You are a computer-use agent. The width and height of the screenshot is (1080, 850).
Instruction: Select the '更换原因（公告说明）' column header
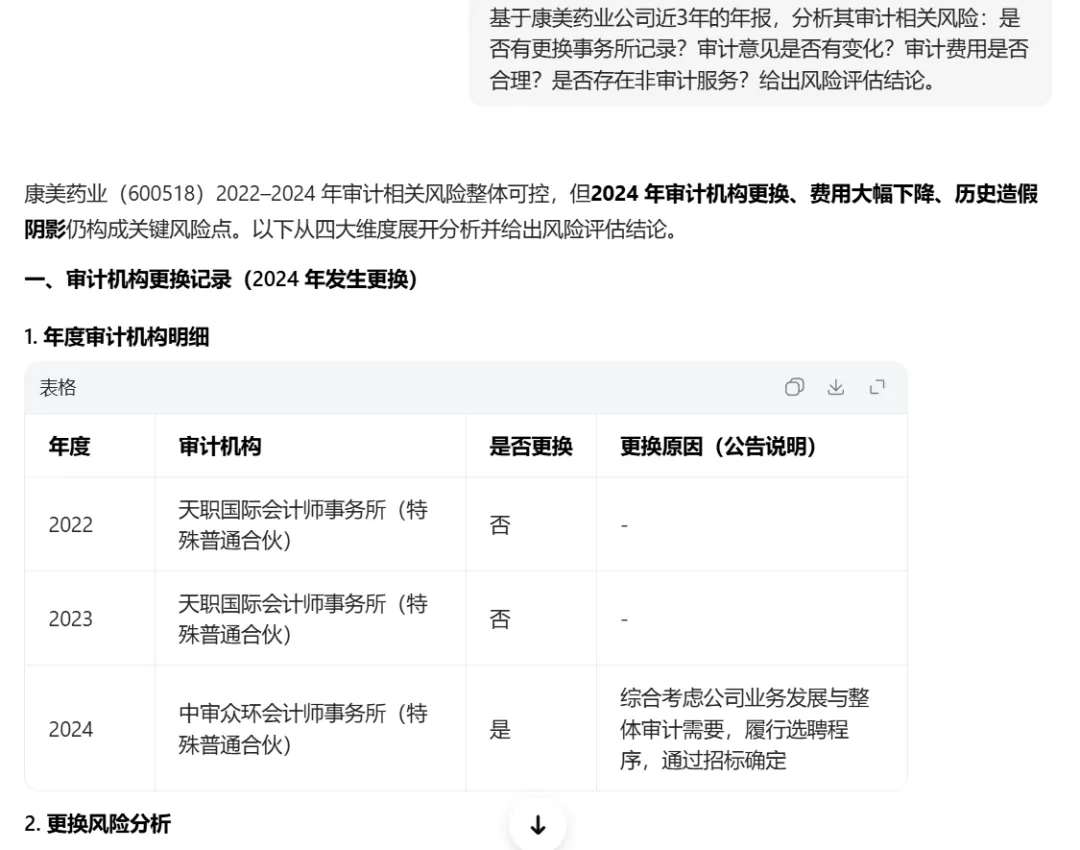718,446
